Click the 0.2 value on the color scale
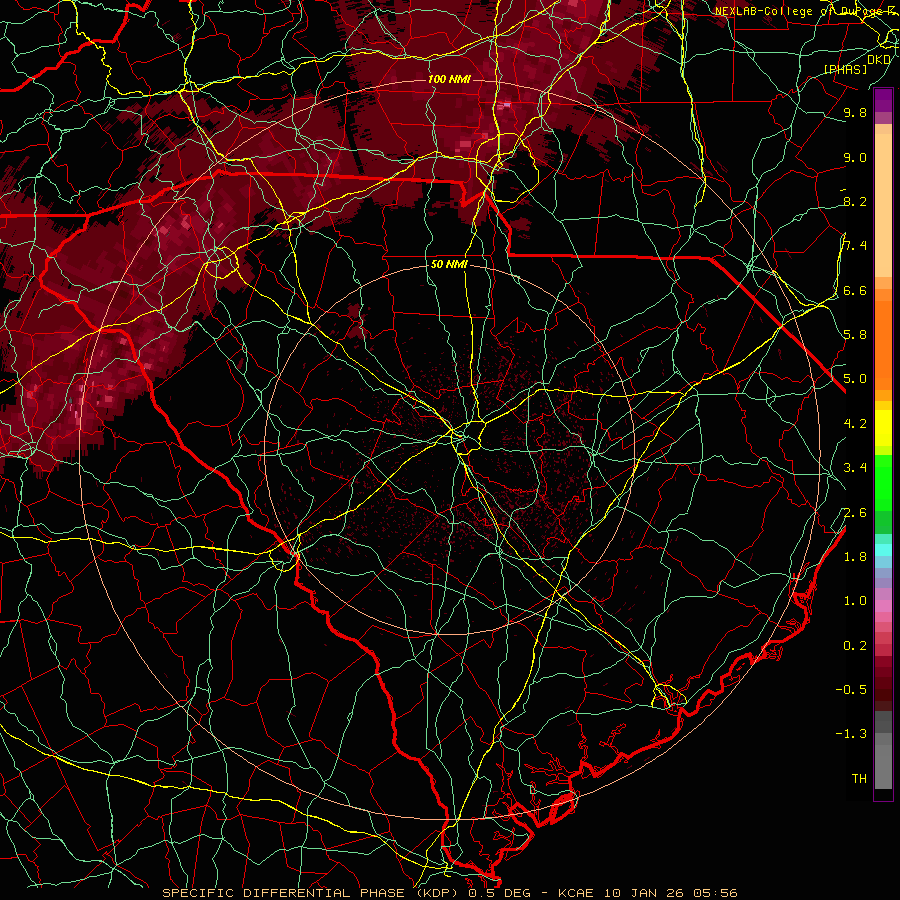The image size is (900, 900). pos(855,646)
